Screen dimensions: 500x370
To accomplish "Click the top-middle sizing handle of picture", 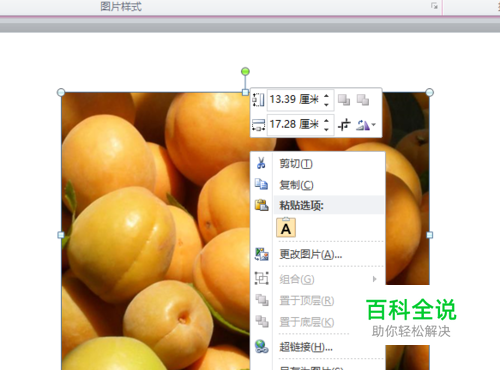I will tap(245, 92).
